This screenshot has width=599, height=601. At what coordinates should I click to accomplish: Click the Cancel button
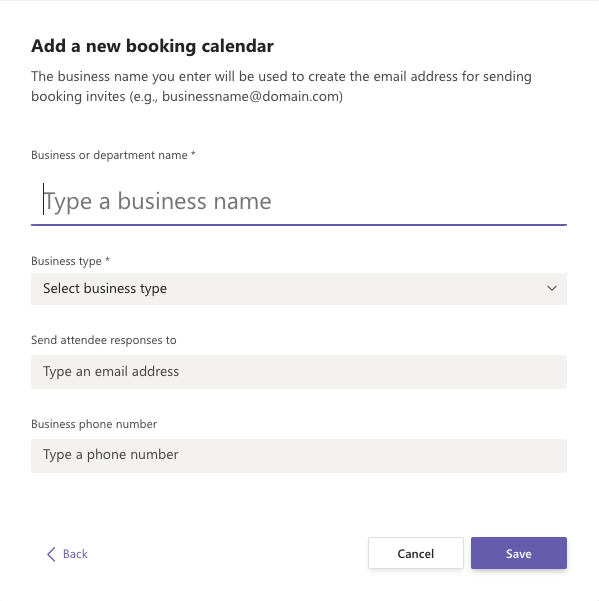click(416, 553)
